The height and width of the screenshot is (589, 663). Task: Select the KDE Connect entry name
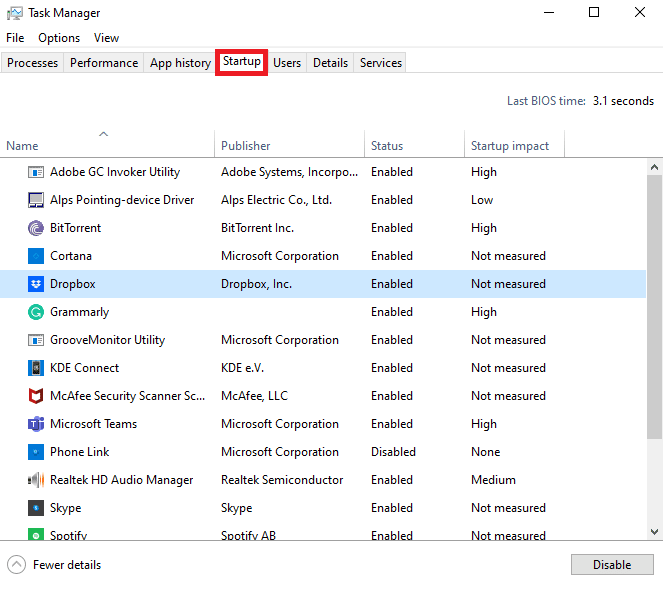pos(84,368)
